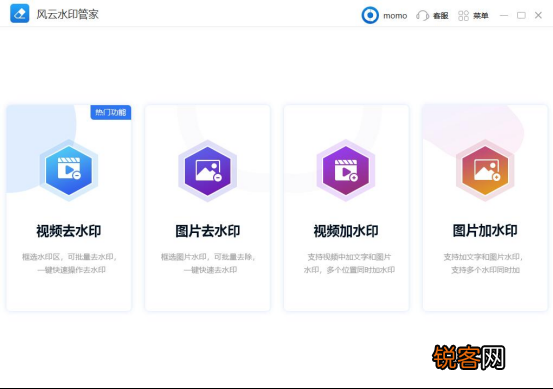This screenshot has height=389, width=553.
Task: Click the 风云水印管家 title text
Action: click(67, 14)
